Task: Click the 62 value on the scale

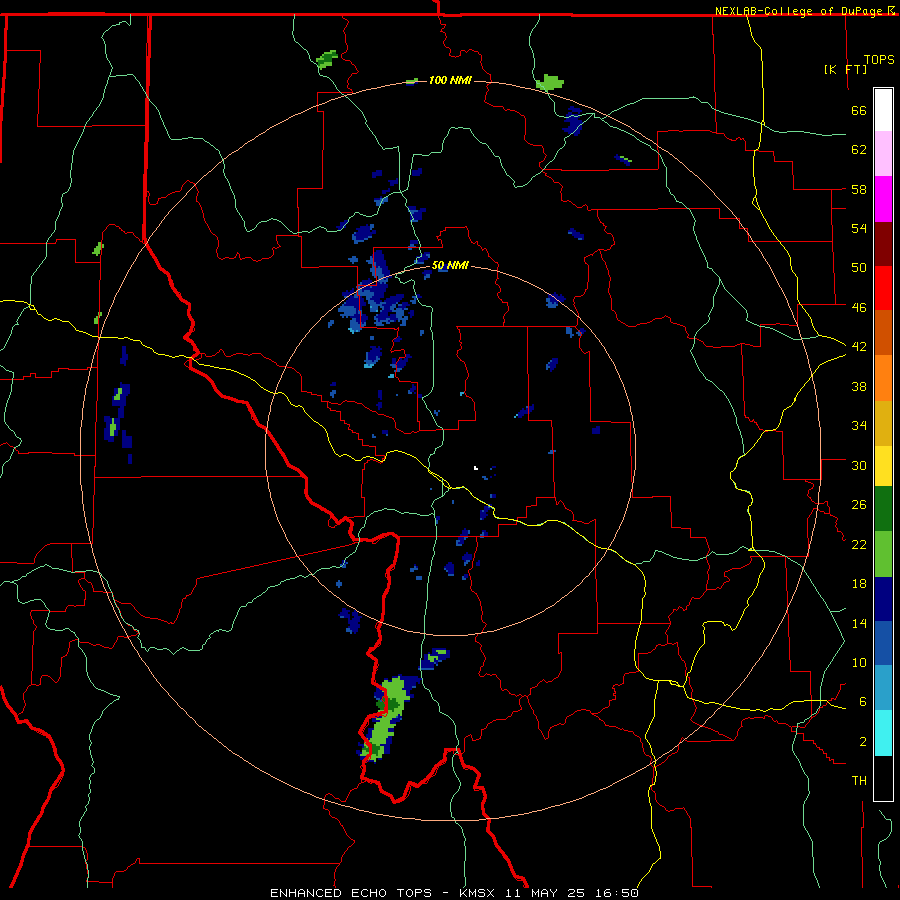Action: click(859, 150)
